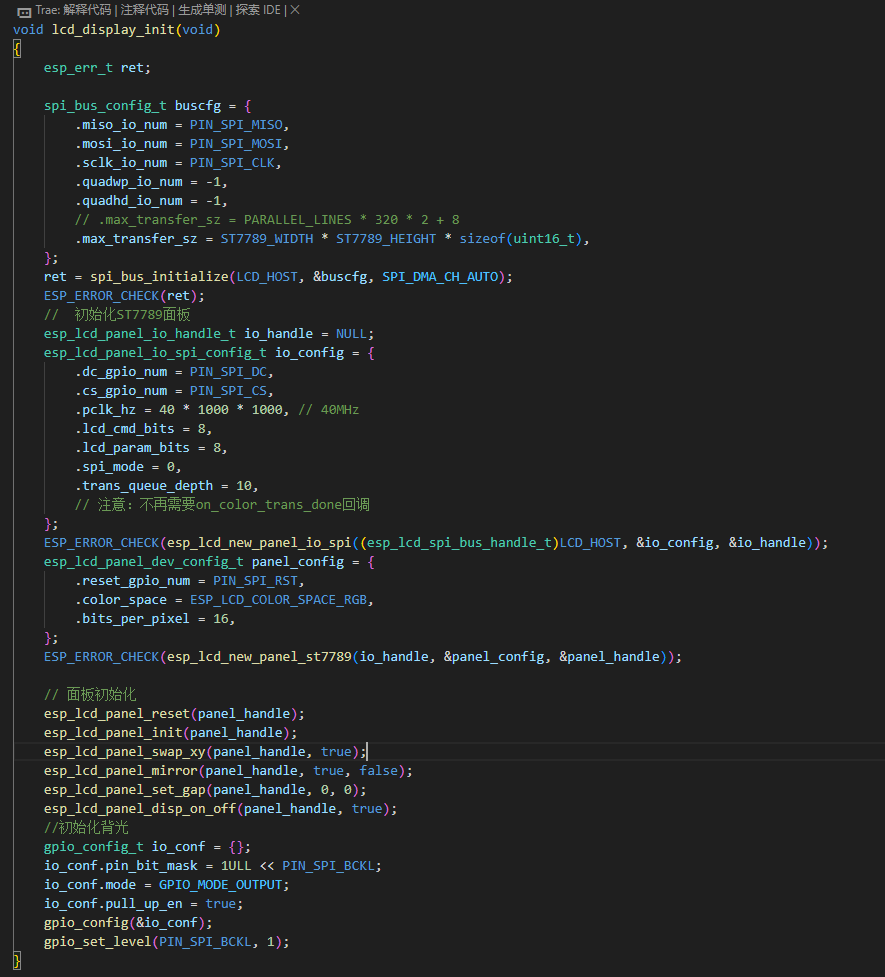The height and width of the screenshot is (977, 885).
Task: Click the 解释代码 code lens link
Action: [x=87, y=10]
